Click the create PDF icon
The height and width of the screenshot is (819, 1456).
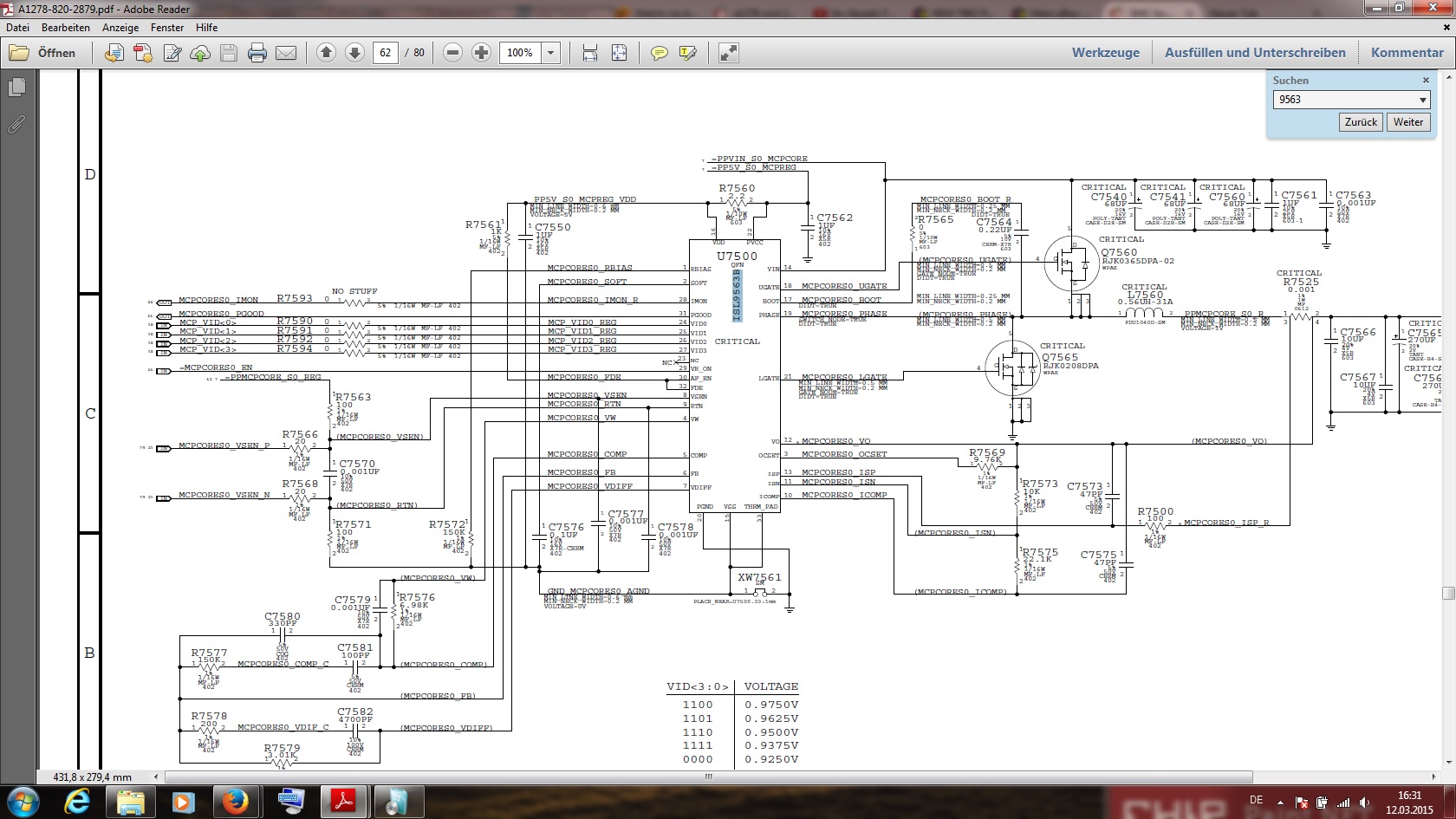click(x=143, y=53)
